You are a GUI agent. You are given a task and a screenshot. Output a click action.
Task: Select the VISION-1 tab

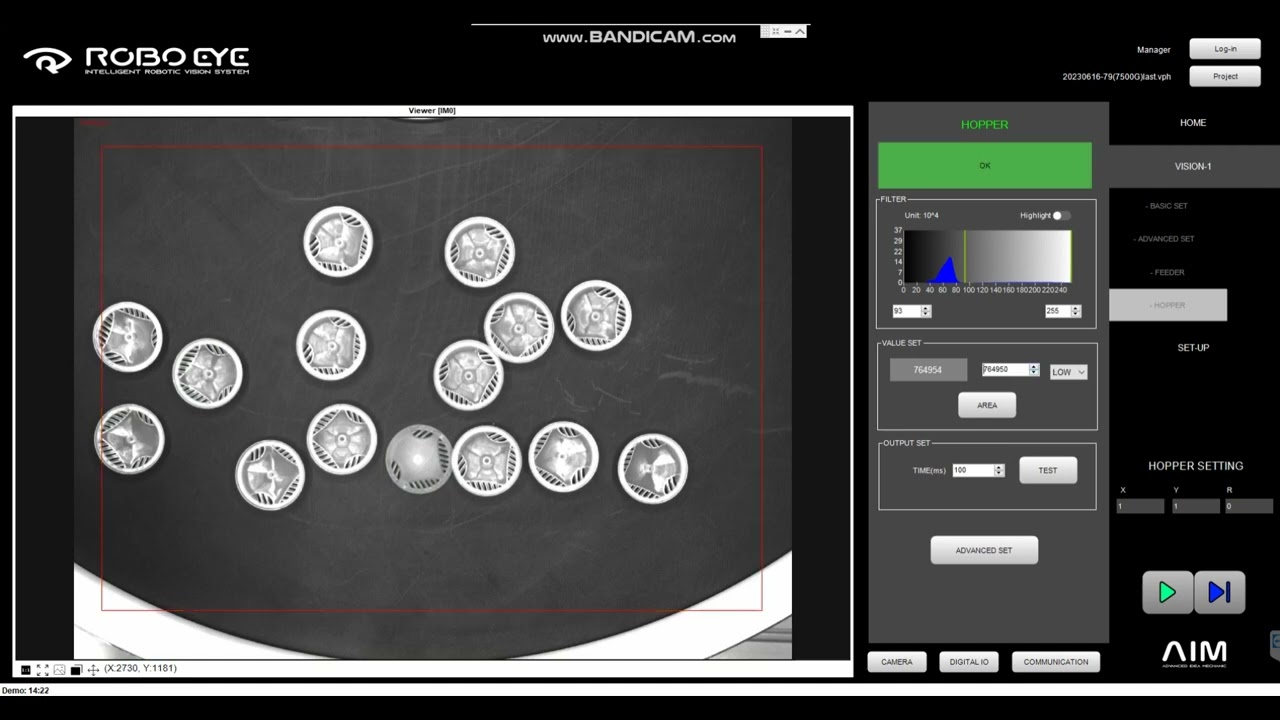click(1193, 166)
